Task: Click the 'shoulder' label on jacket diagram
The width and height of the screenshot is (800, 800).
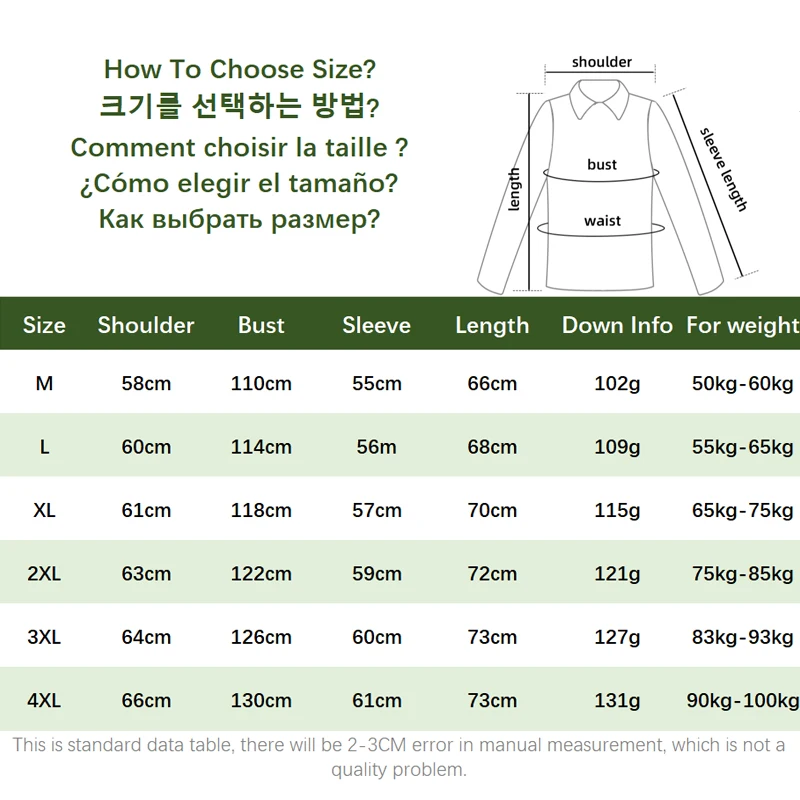Action: [x=602, y=62]
